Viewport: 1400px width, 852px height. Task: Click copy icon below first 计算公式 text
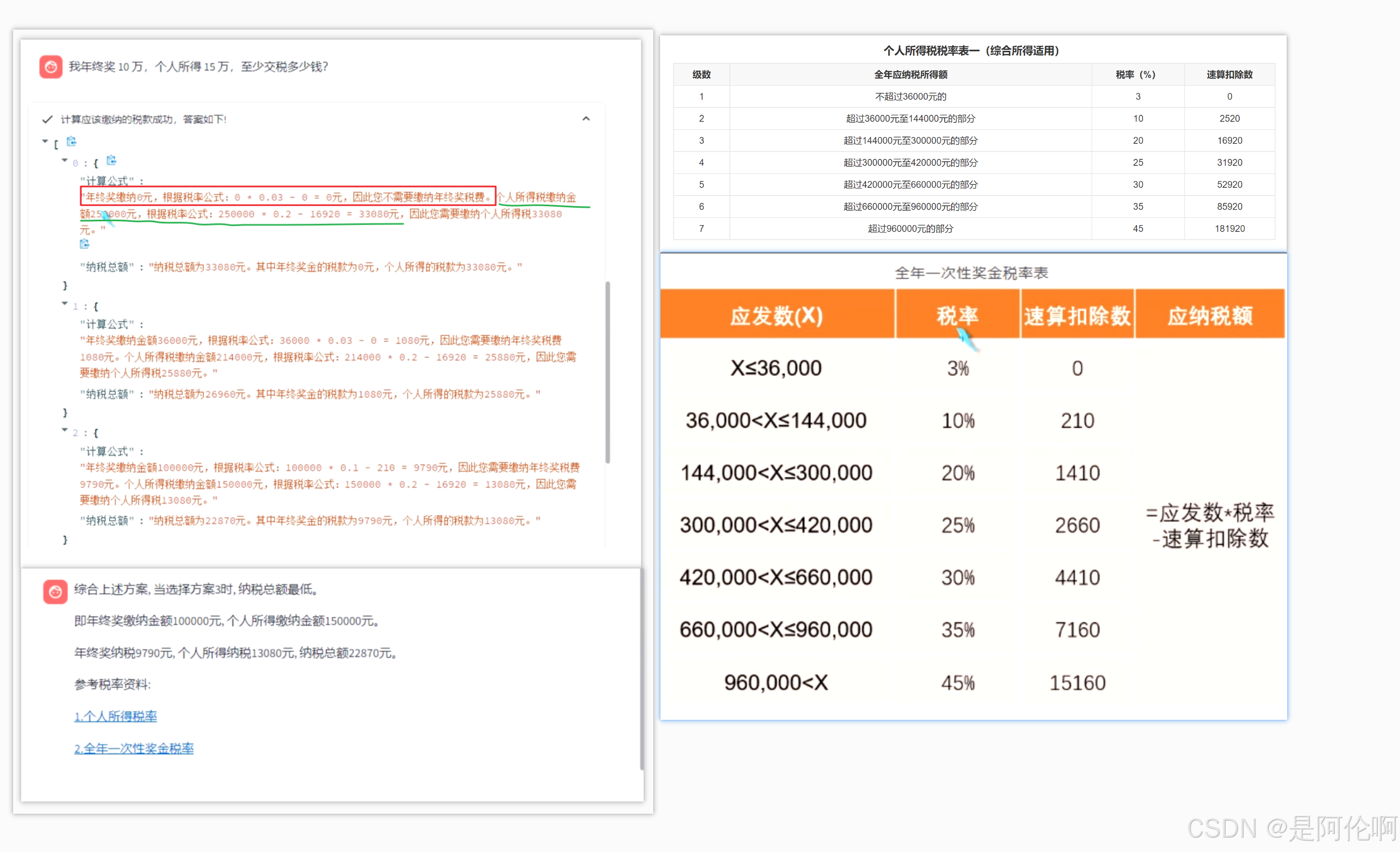[x=85, y=243]
